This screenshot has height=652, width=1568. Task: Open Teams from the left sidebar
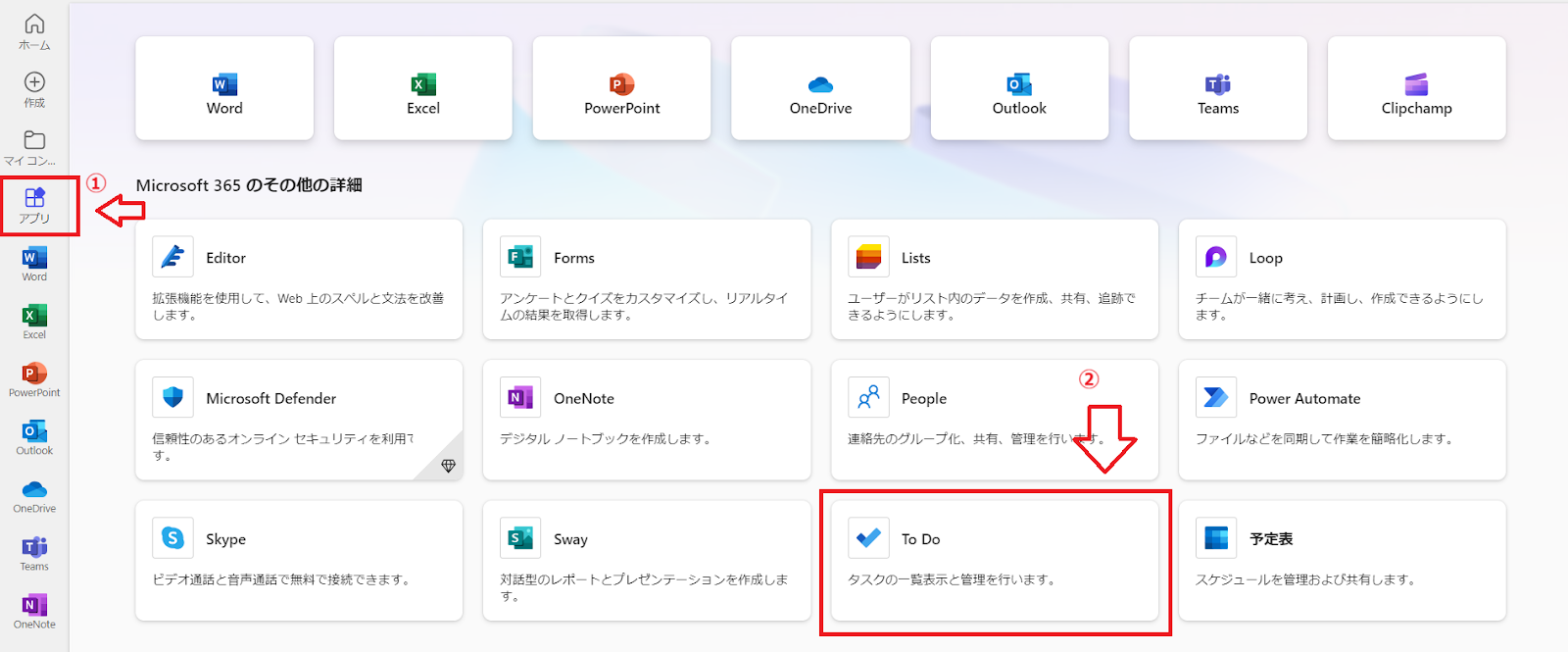(34, 553)
